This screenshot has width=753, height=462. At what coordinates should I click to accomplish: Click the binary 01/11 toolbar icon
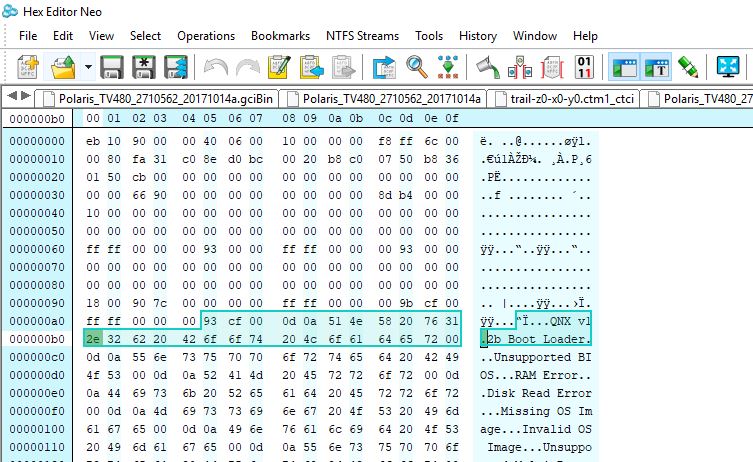pyautogui.click(x=585, y=68)
